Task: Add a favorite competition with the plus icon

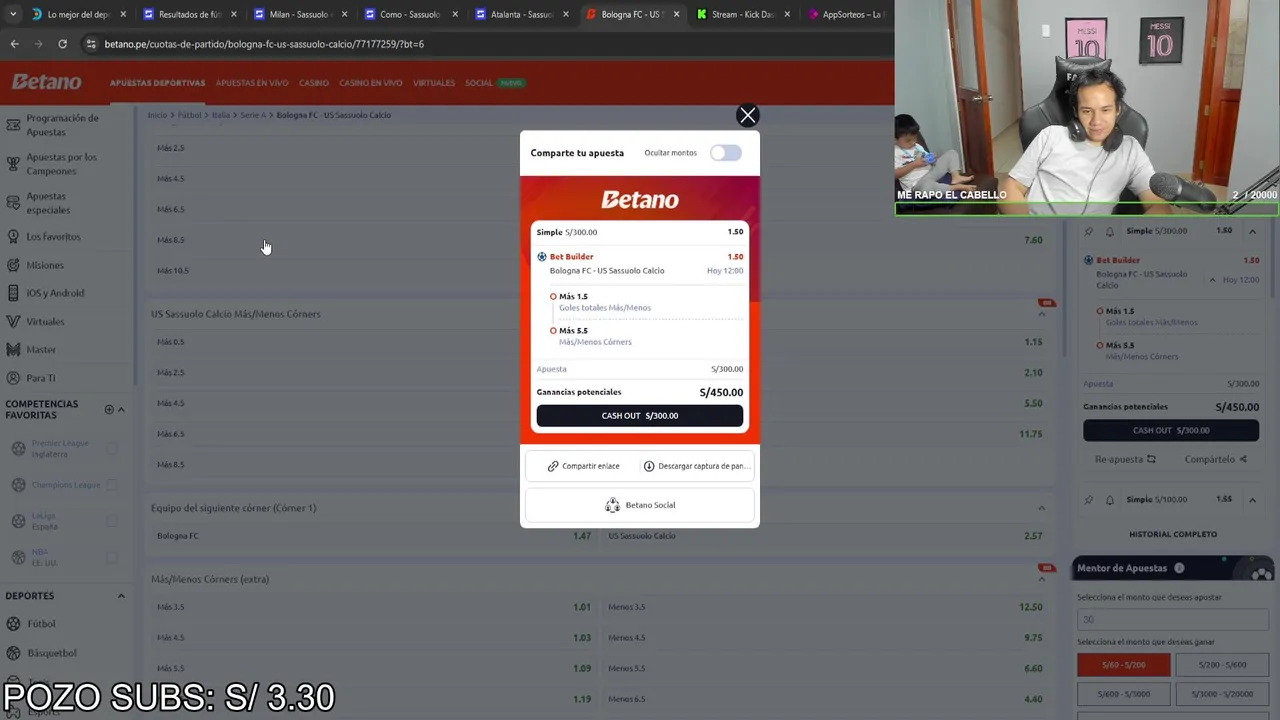Action: click(x=109, y=409)
